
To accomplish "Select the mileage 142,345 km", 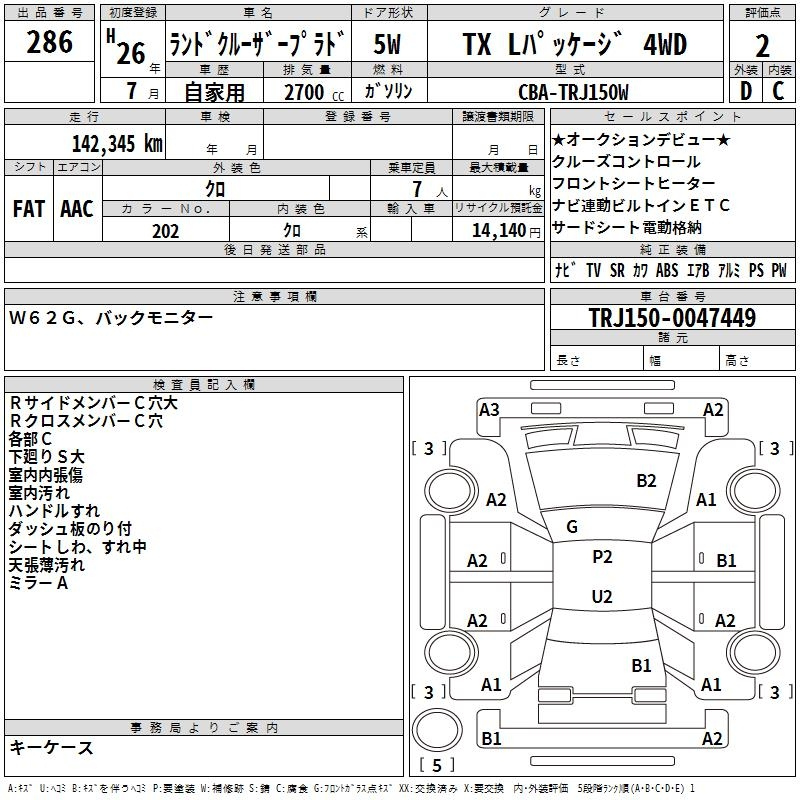I will (117, 144).
